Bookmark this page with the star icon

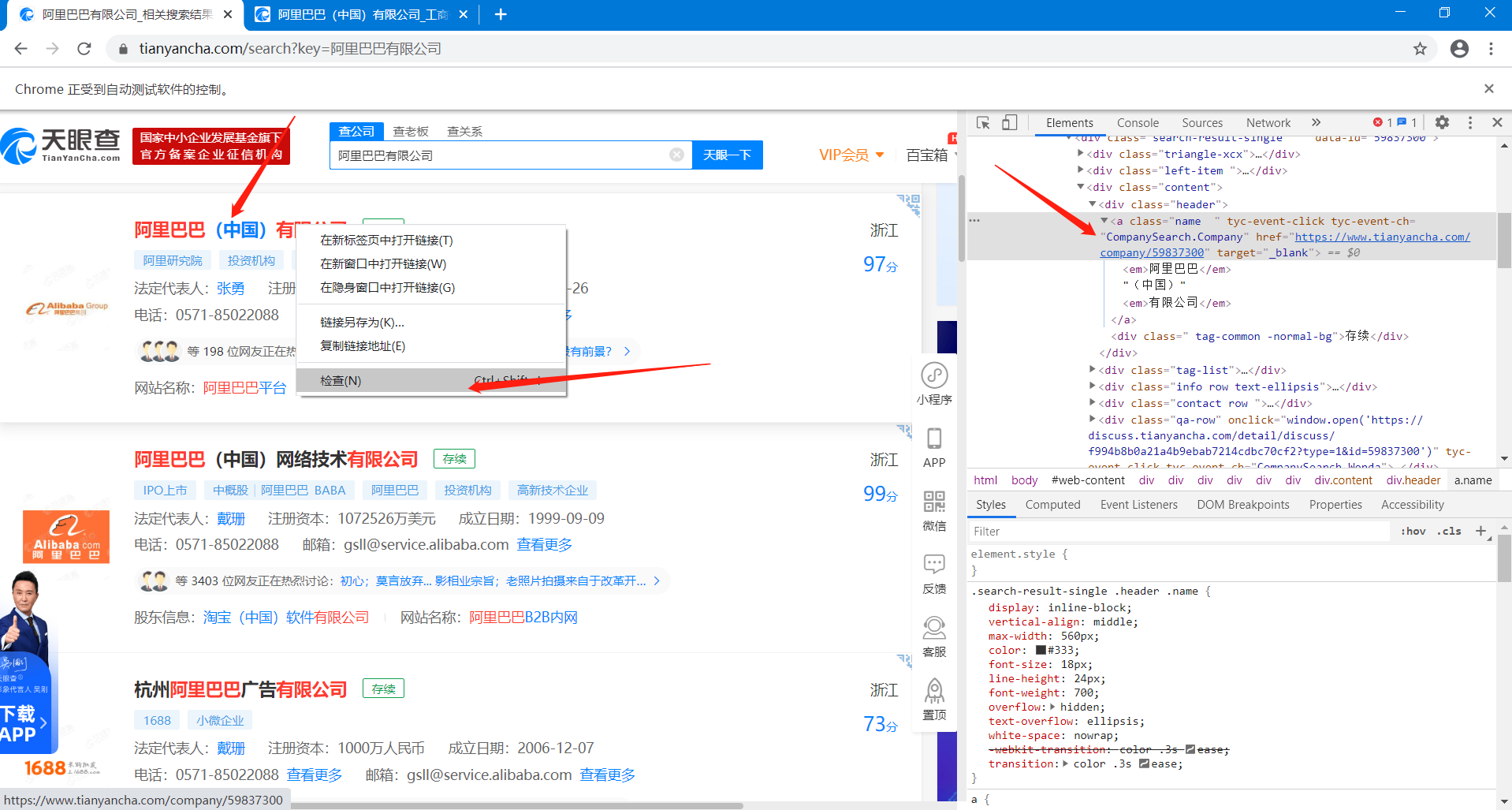[x=1420, y=49]
